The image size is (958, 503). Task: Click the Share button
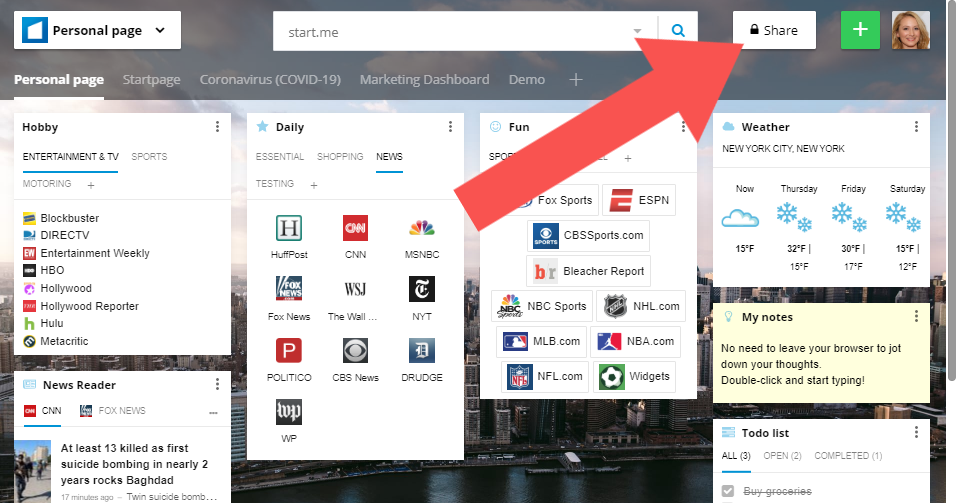pos(774,30)
